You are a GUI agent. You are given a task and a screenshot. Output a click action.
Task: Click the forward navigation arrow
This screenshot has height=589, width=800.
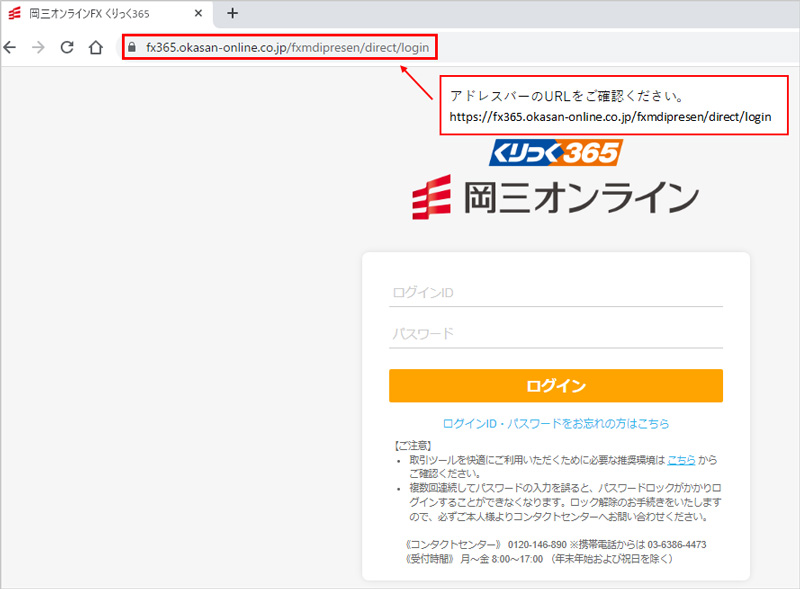(x=38, y=47)
